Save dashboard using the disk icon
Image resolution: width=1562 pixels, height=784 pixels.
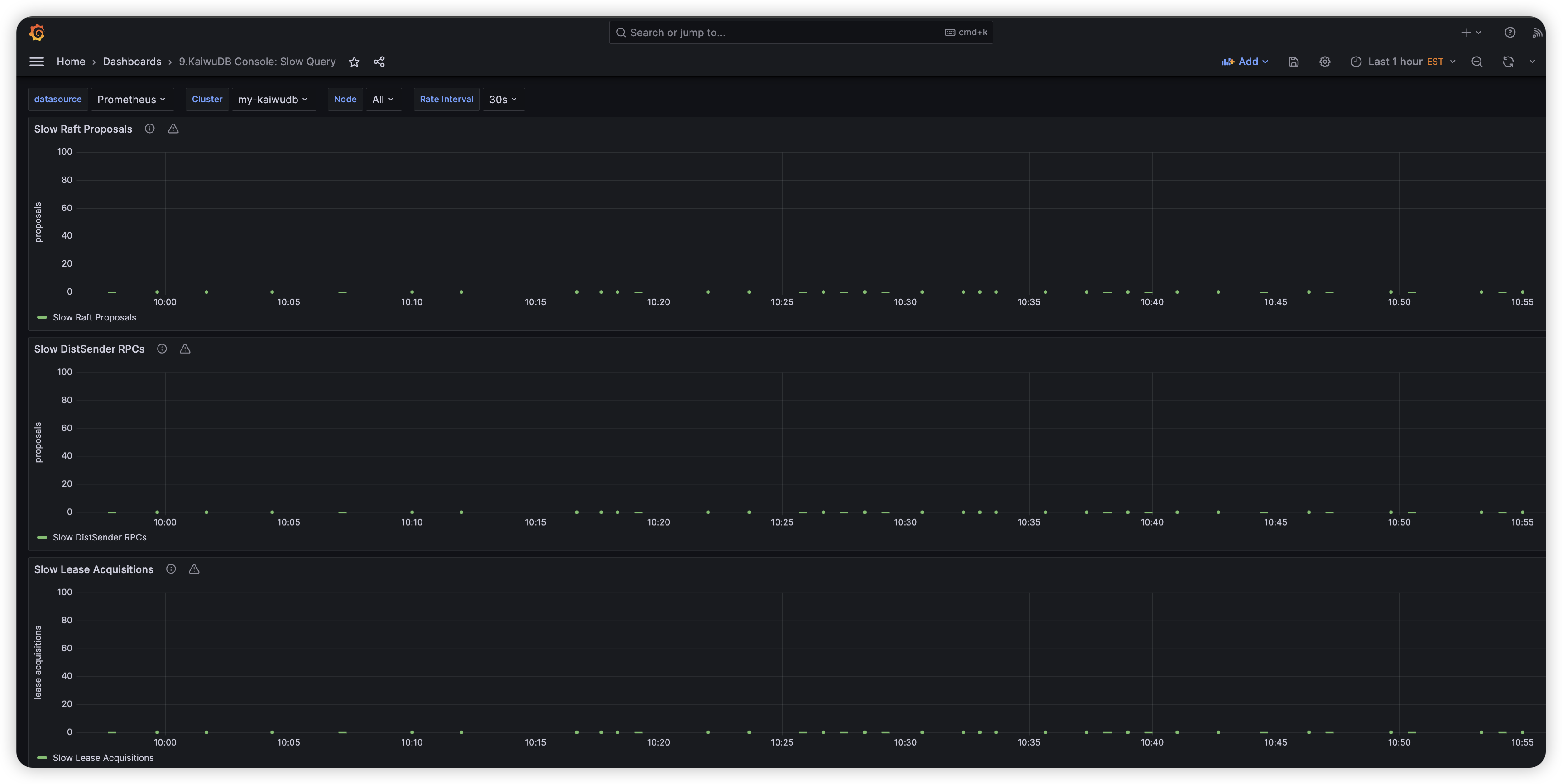click(x=1294, y=62)
